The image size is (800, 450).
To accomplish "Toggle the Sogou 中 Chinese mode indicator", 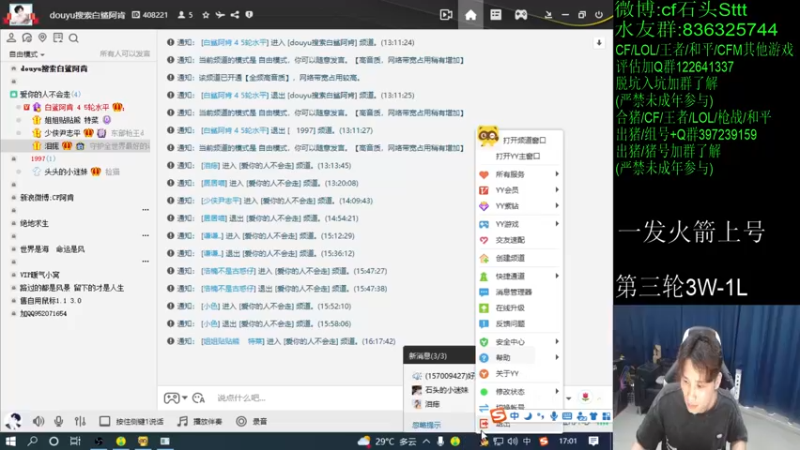I will pos(514,416).
